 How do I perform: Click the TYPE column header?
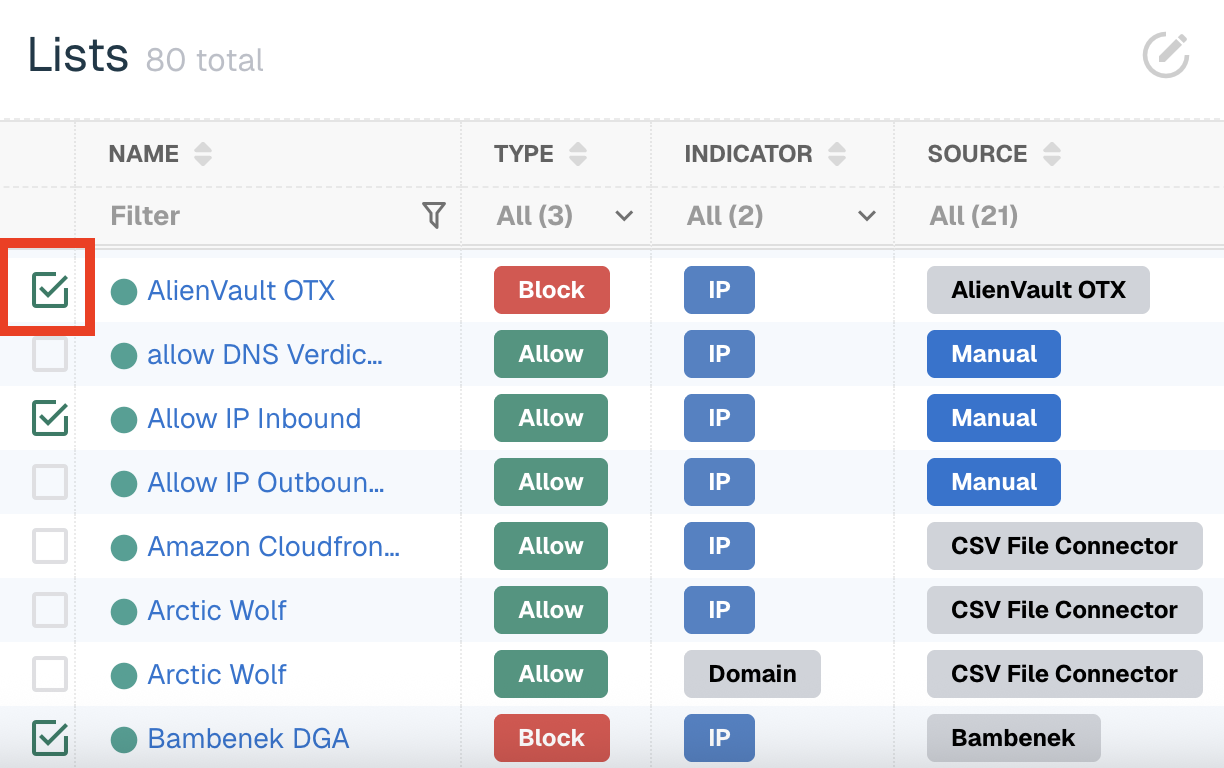524,154
